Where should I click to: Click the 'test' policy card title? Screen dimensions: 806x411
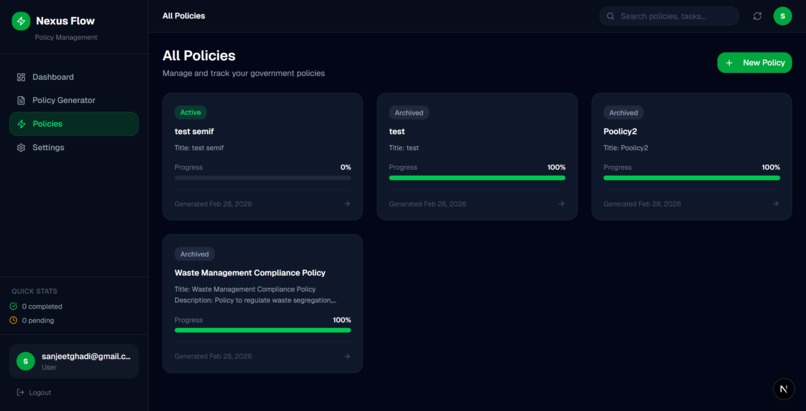397,132
